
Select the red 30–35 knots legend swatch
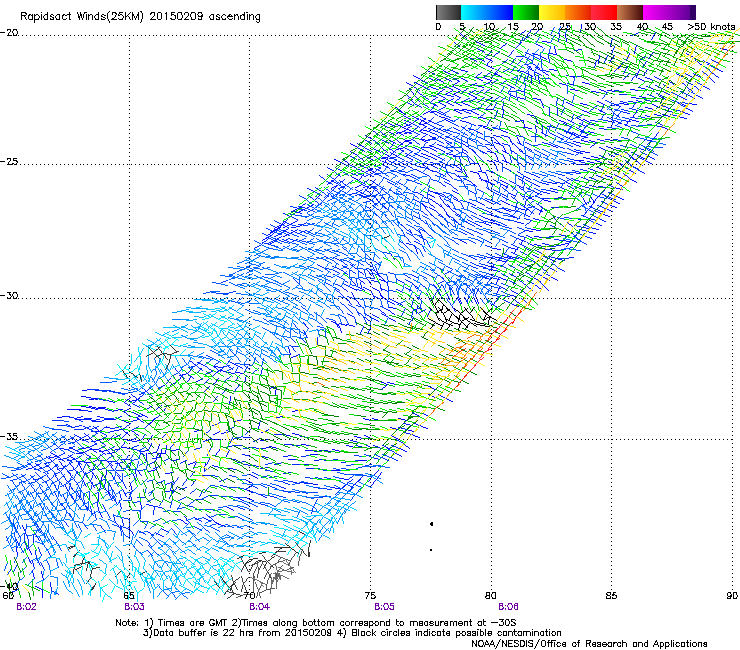604,12
